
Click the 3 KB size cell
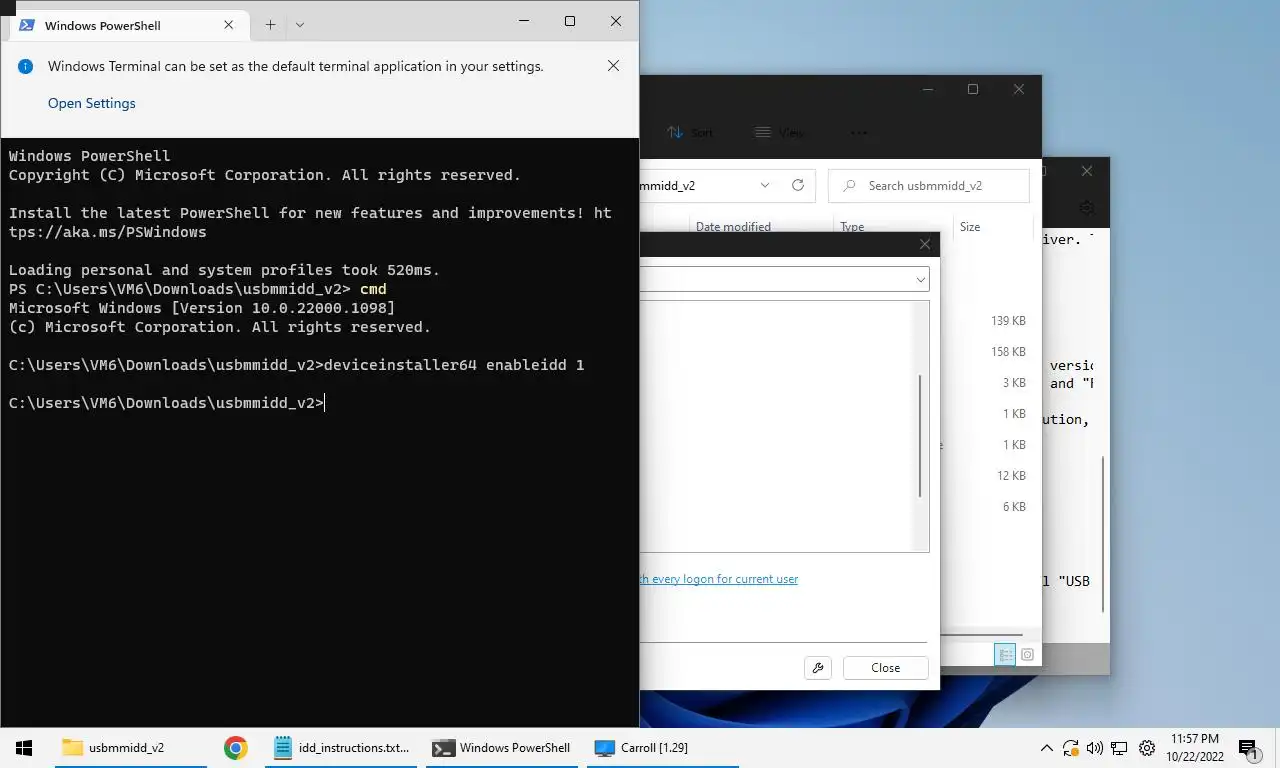click(1014, 383)
